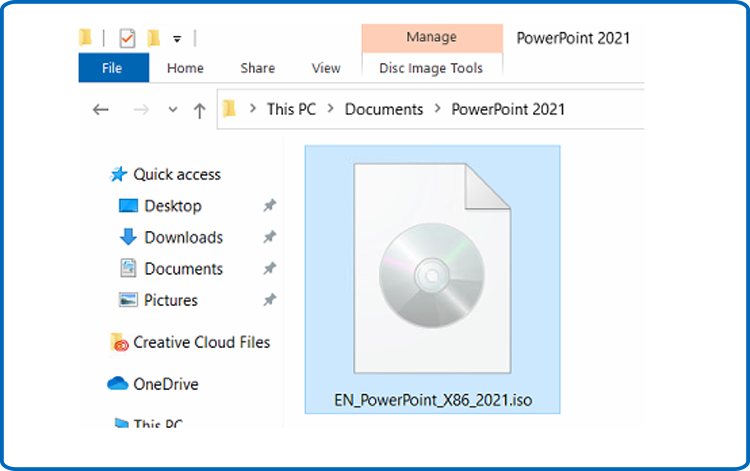
Task: Open Pictures in Quick access
Action: [171, 300]
